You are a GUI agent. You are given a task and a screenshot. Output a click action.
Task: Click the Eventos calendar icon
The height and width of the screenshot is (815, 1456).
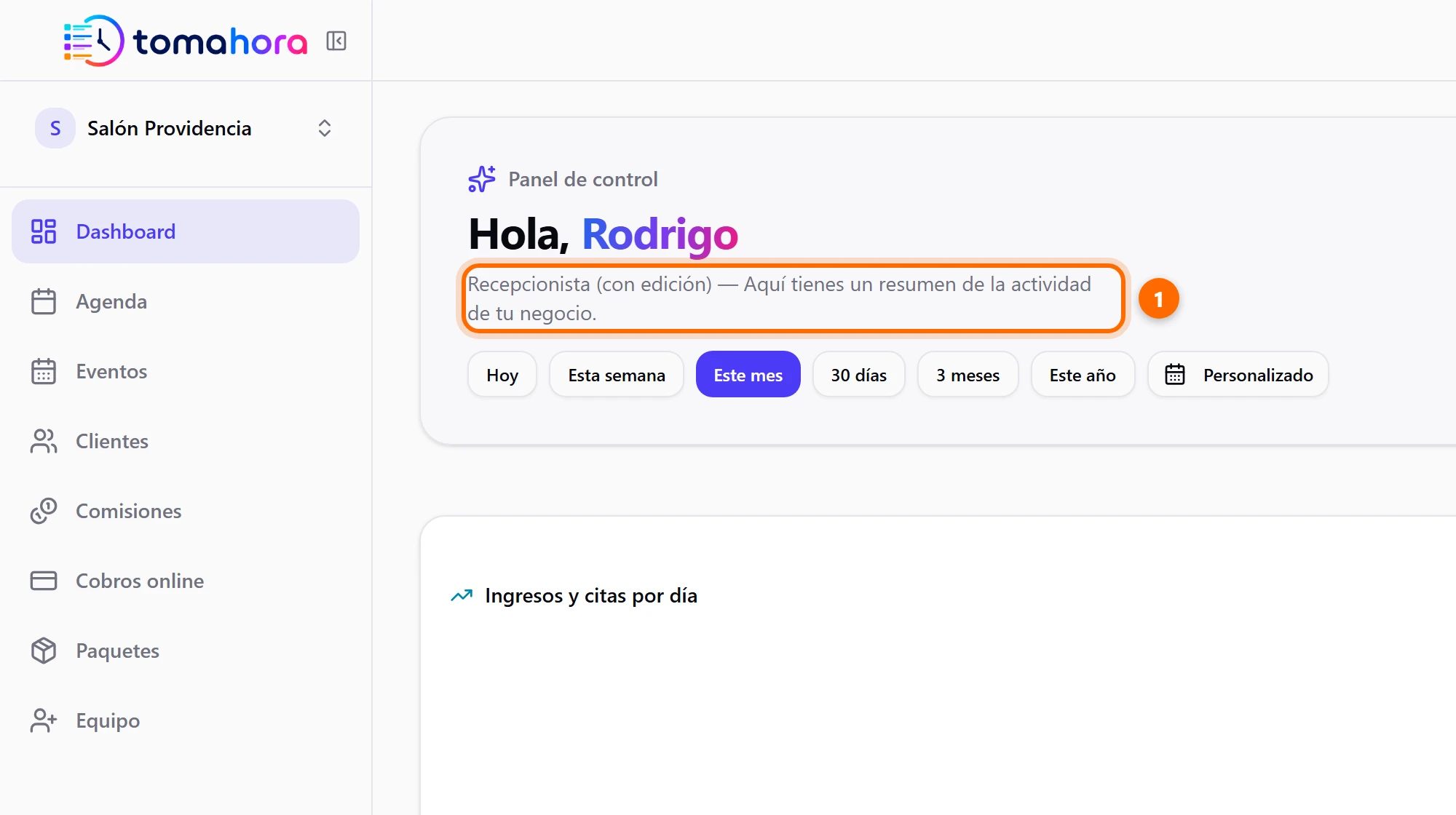[x=44, y=371]
